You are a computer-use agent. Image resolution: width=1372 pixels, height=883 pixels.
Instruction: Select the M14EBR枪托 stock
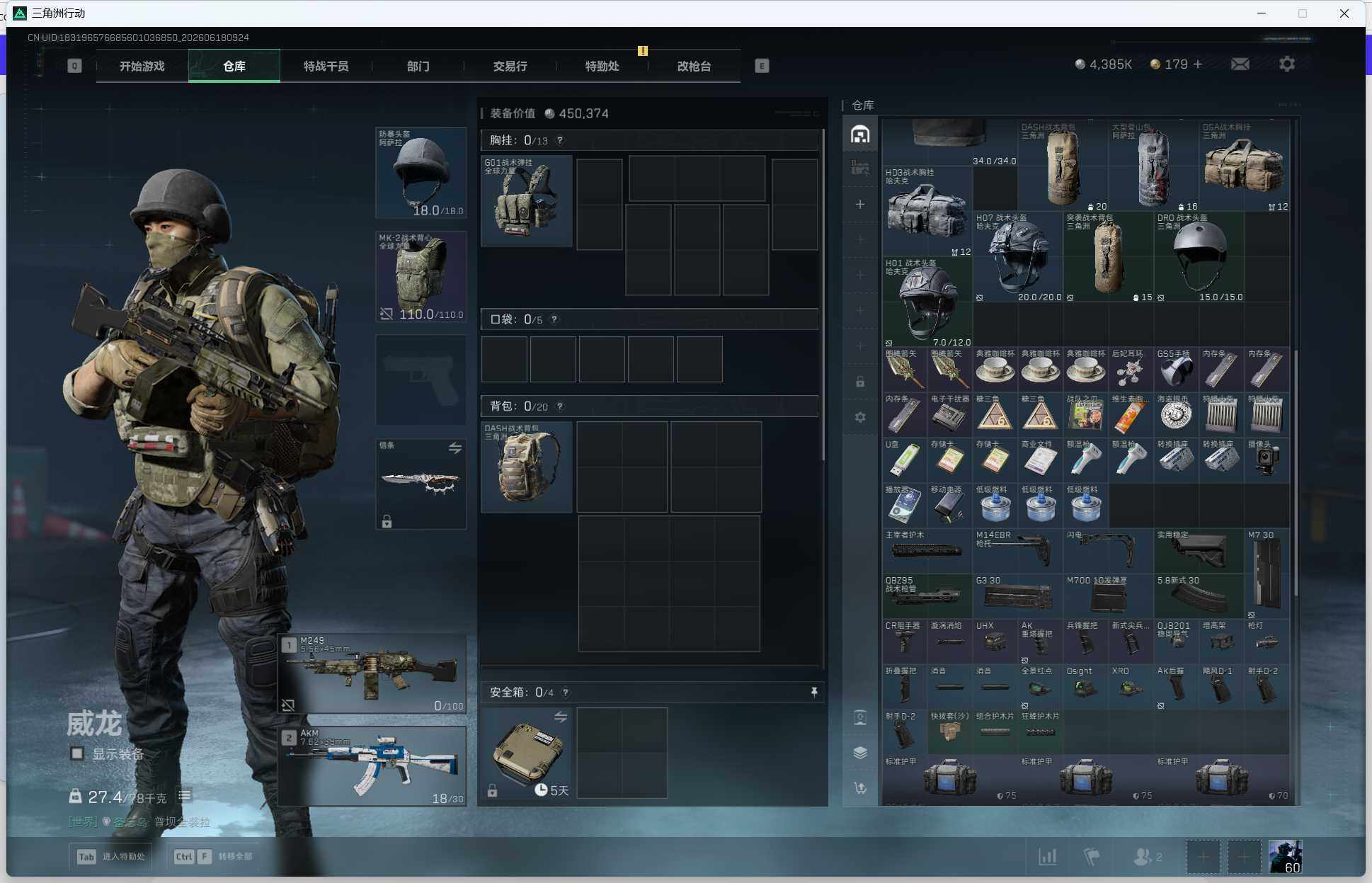point(1017,552)
